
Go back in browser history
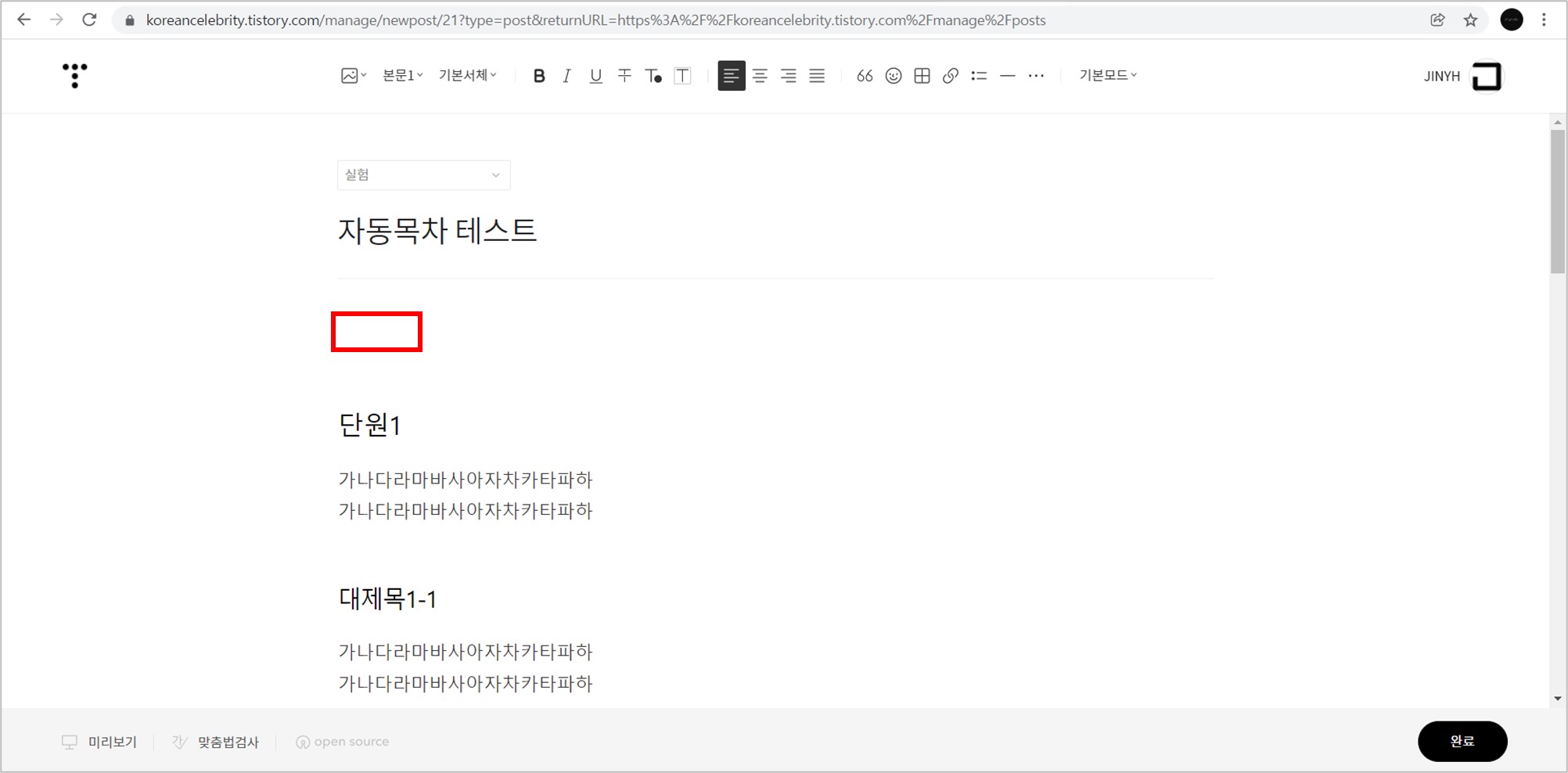click(24, 20)
